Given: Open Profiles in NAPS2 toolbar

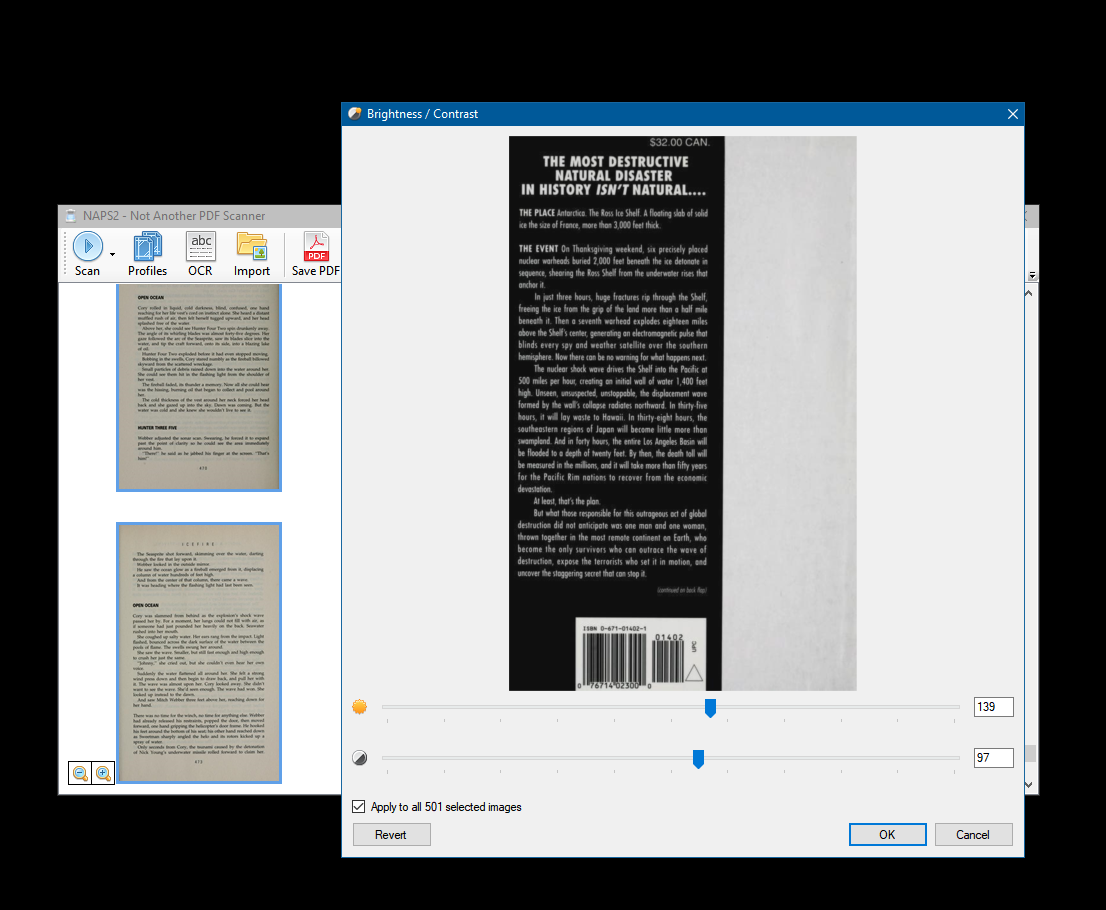Looking at the screenshot, I should point(147,254).
